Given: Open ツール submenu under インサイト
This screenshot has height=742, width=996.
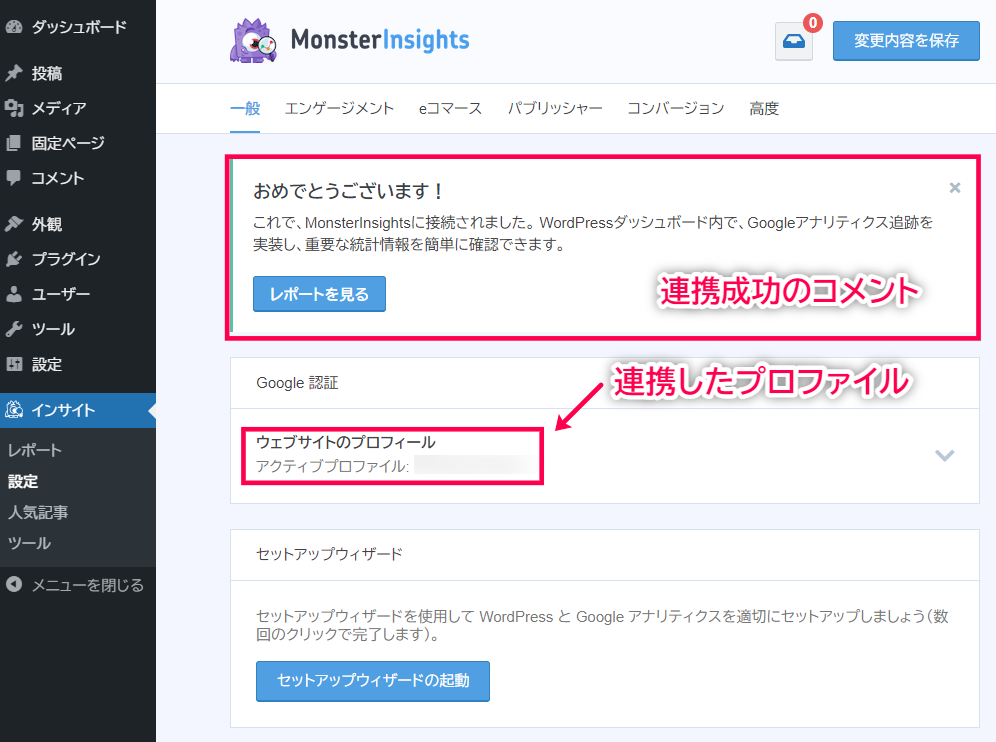Looking at the screenshot, I should tap(29, 543).
